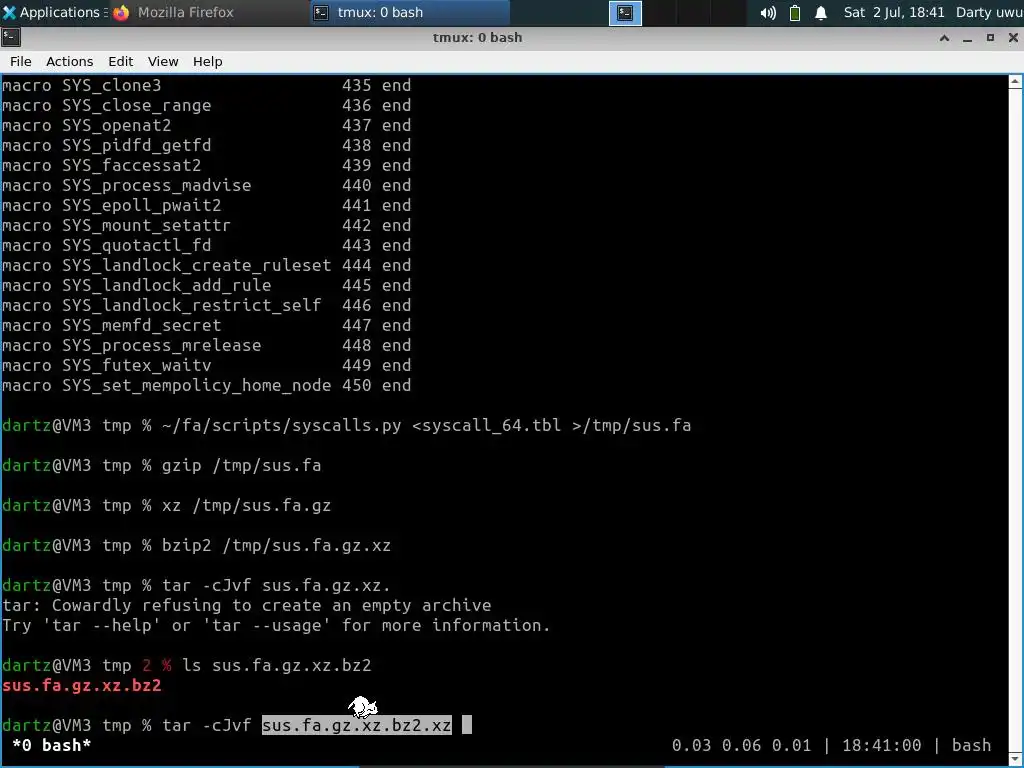1024x768 pixels.
Task: Open the File menu
Action: (x=20, y=61)
